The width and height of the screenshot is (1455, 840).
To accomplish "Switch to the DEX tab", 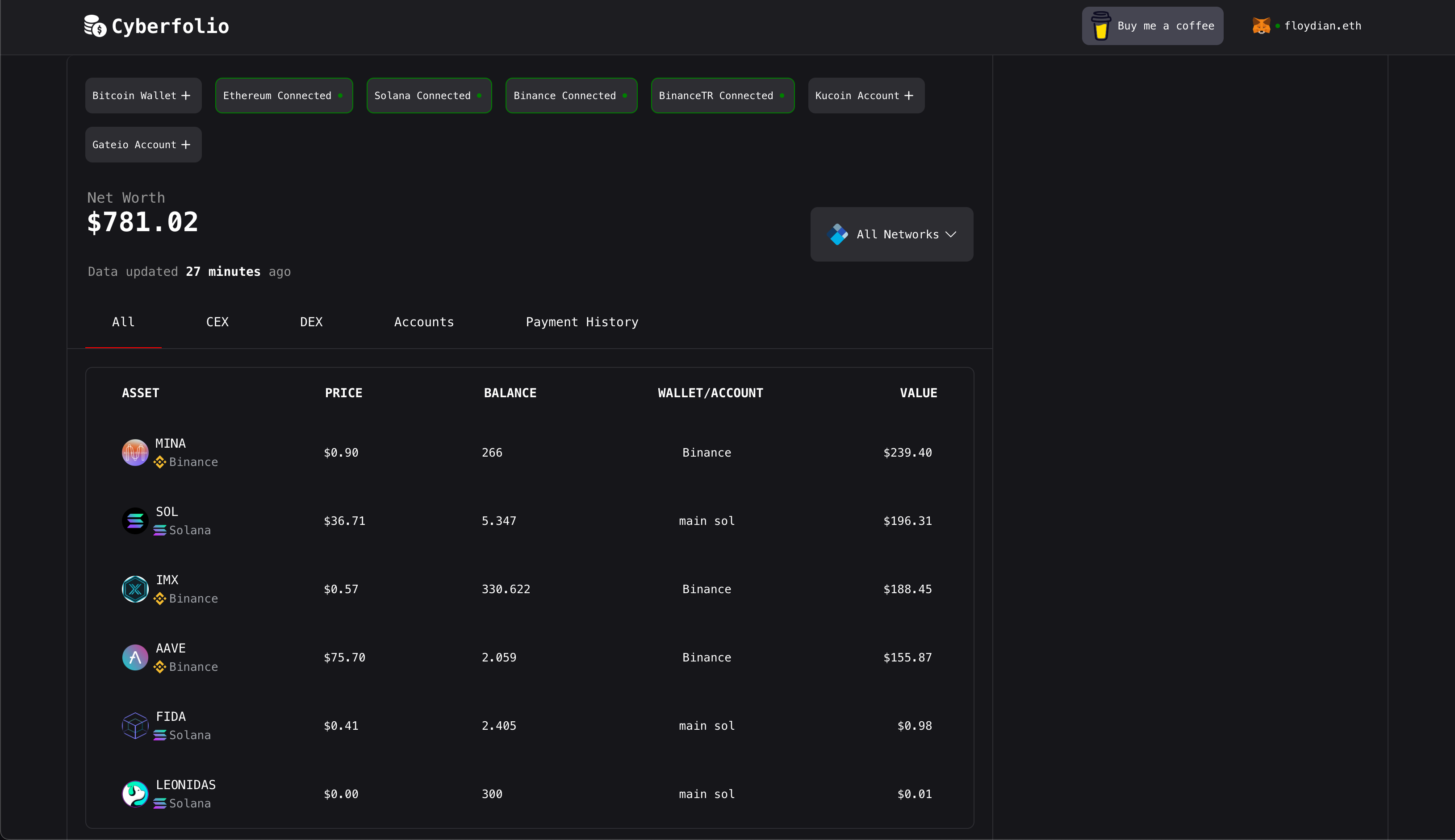I will [311, 322].
